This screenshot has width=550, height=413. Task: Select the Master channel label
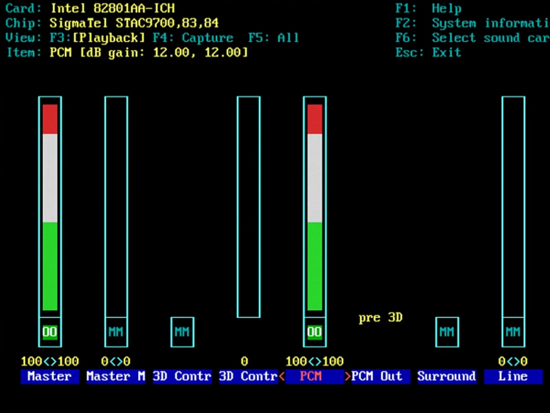pos(50,377)
